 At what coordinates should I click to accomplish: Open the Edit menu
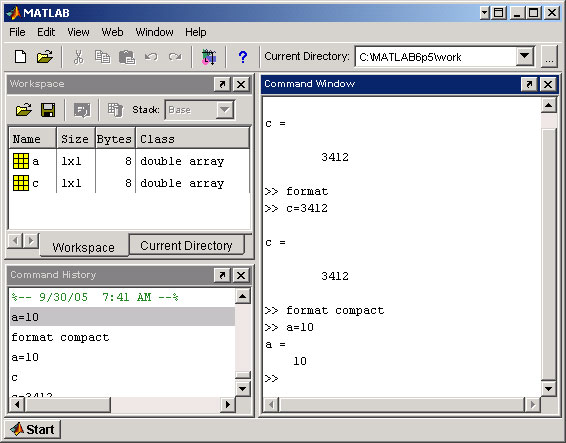tap(46, 32)
